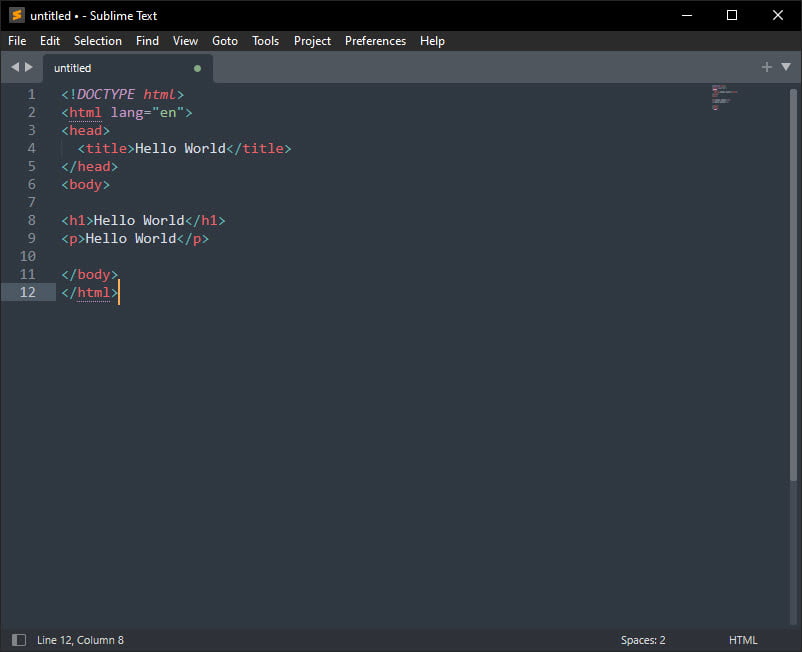Click line number 12 in the gutter
Viewport: 802px width, 652px height.
(28, 292)
